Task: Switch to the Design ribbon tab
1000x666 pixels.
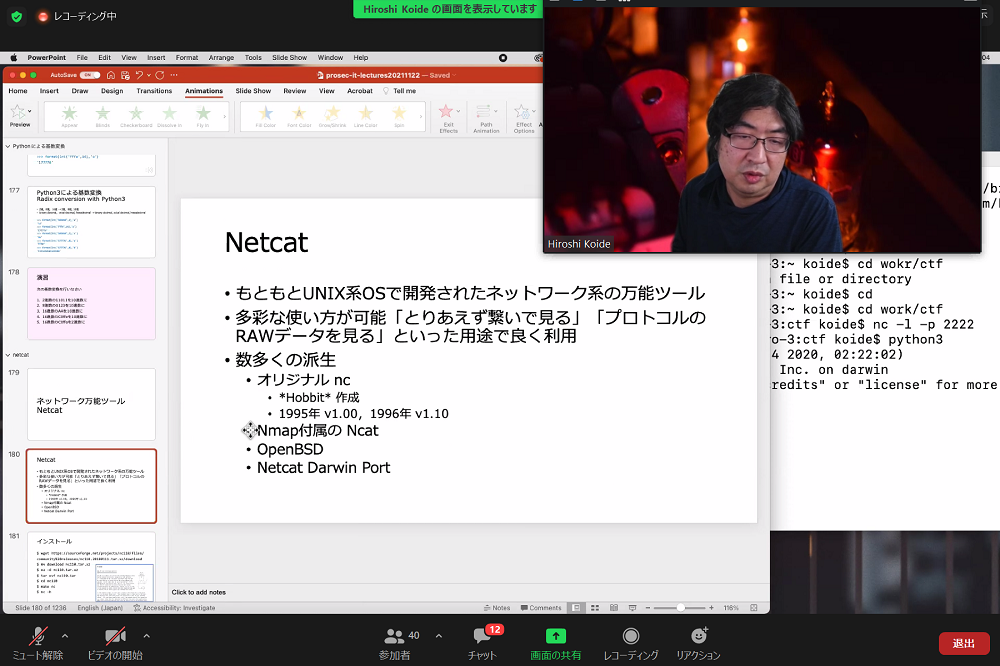Action: pos(112,91)
